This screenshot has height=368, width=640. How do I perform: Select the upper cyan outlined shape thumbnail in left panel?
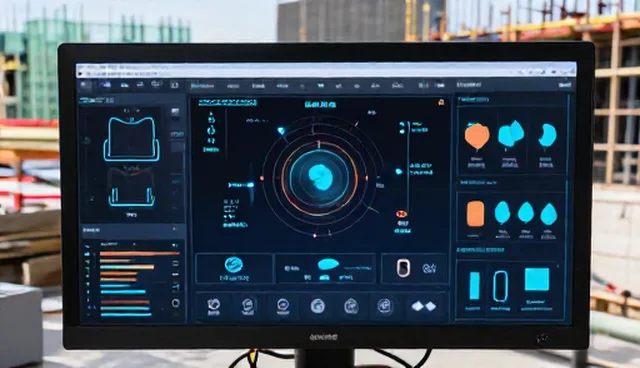[x=131, y=139]
